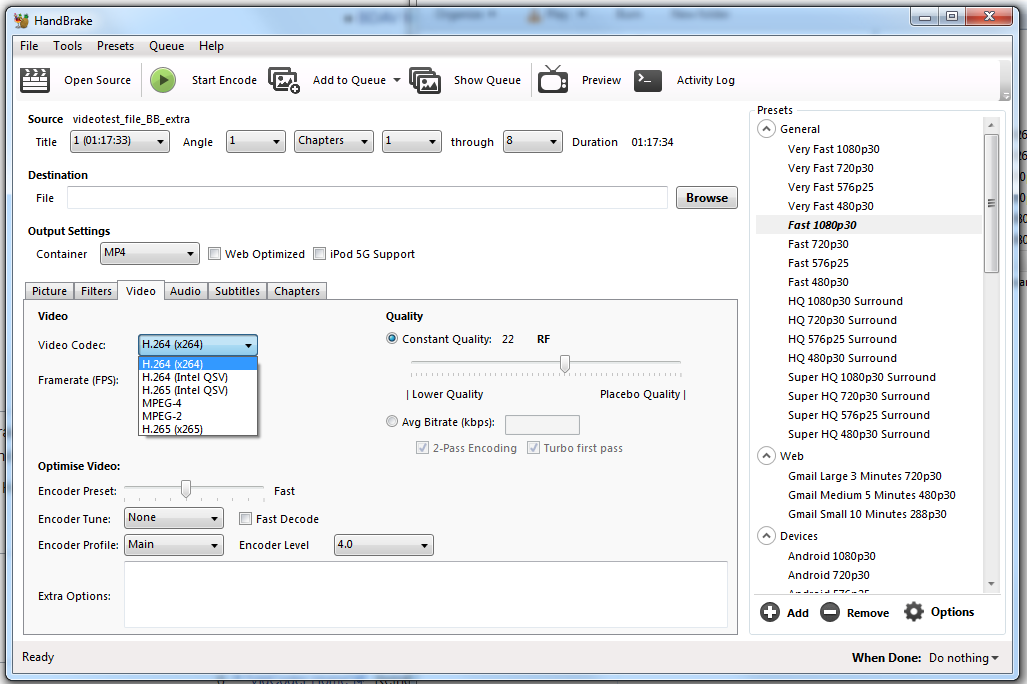Choose MPEG-4 from the codec list
Screen dimensions: 1027x684
pos(198,403)
